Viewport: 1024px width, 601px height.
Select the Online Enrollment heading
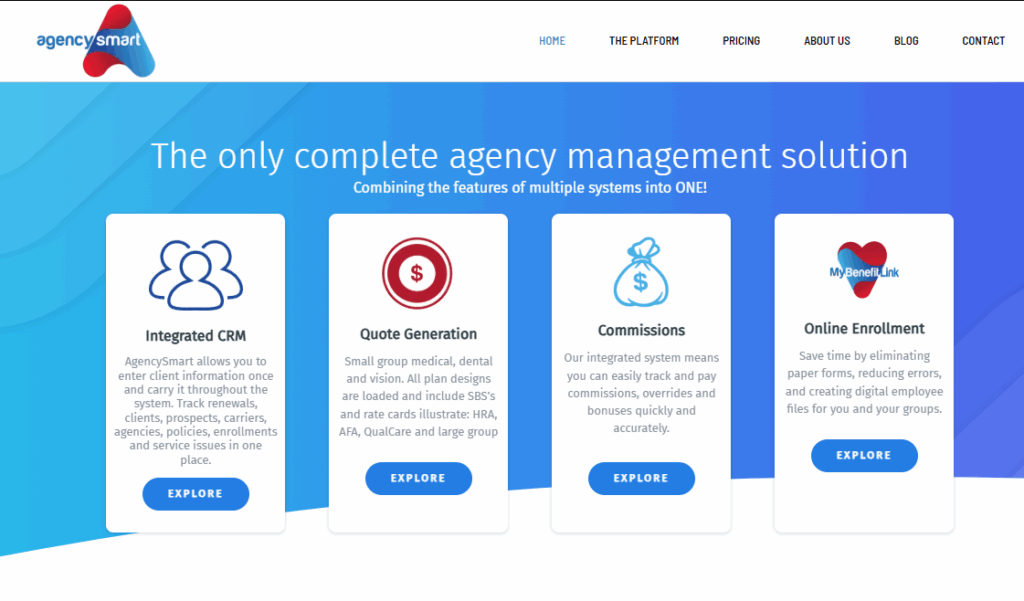coord(863,328)
